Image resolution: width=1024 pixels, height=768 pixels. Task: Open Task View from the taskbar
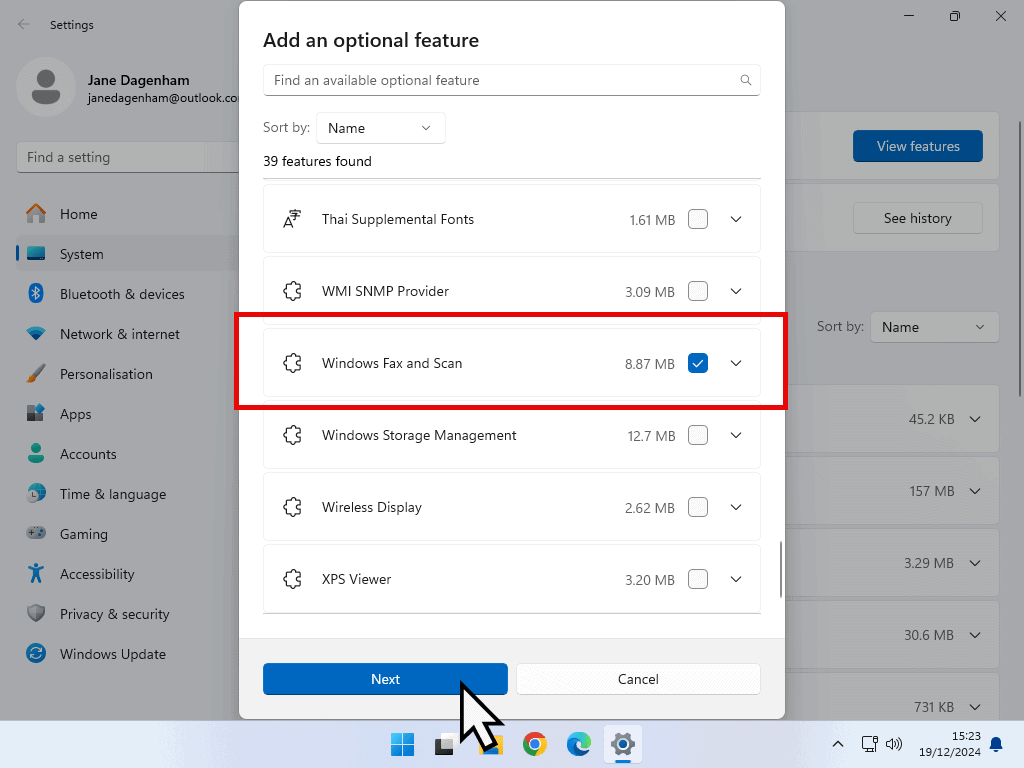pyautogui.click(x=445, y=744)
